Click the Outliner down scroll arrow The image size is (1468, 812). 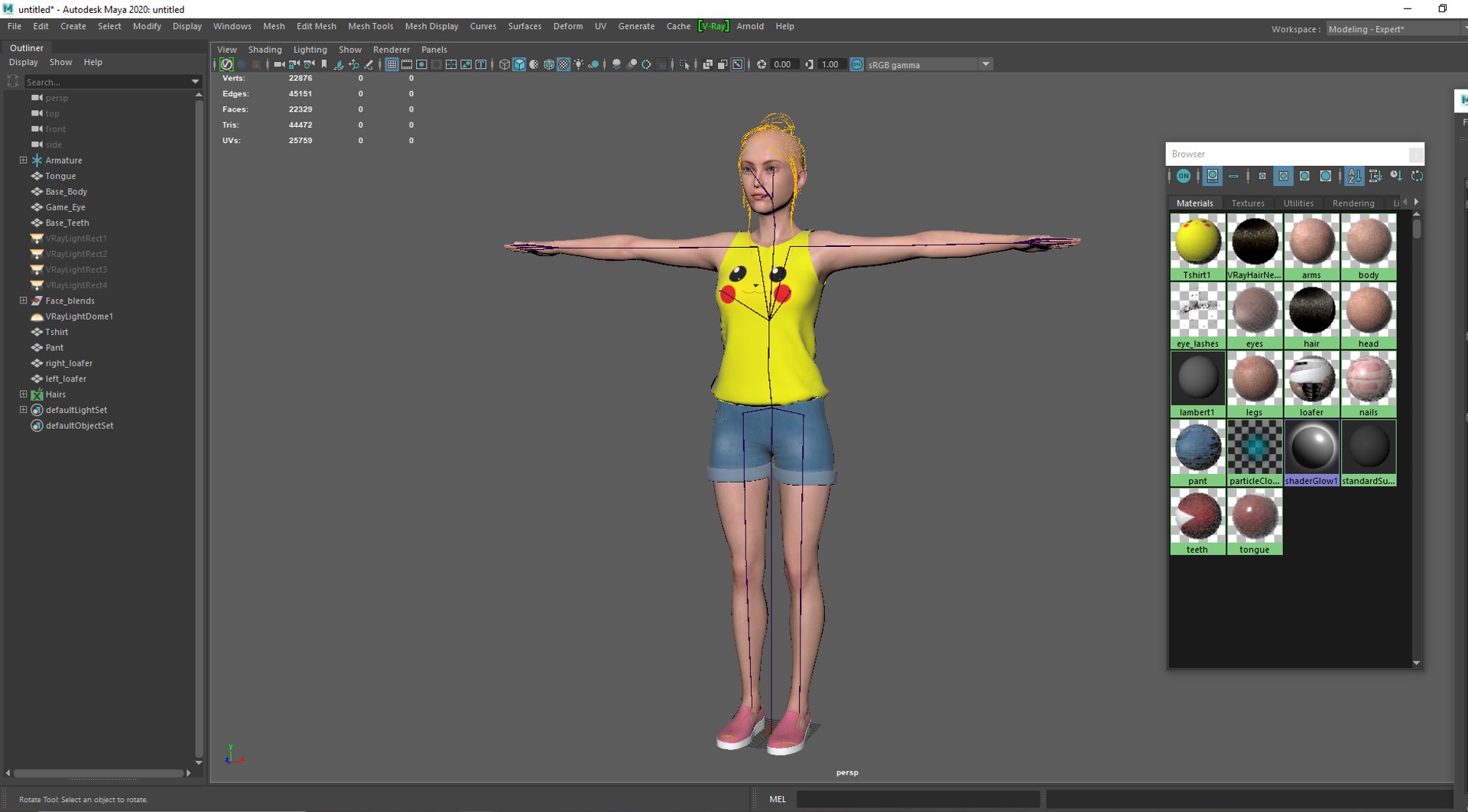(x=199, y=762)
